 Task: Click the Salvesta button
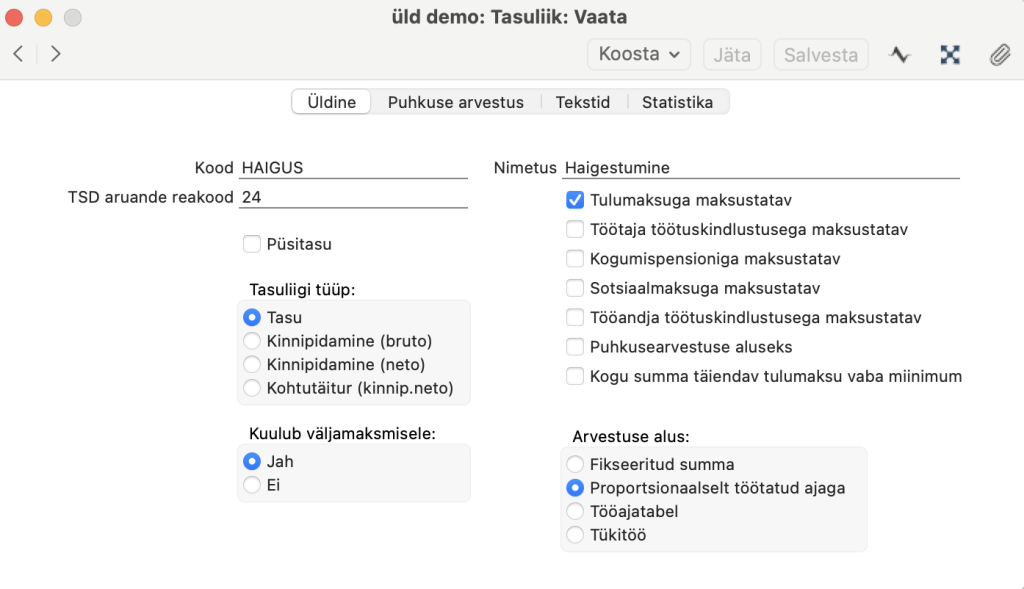[x=820, y=54]
